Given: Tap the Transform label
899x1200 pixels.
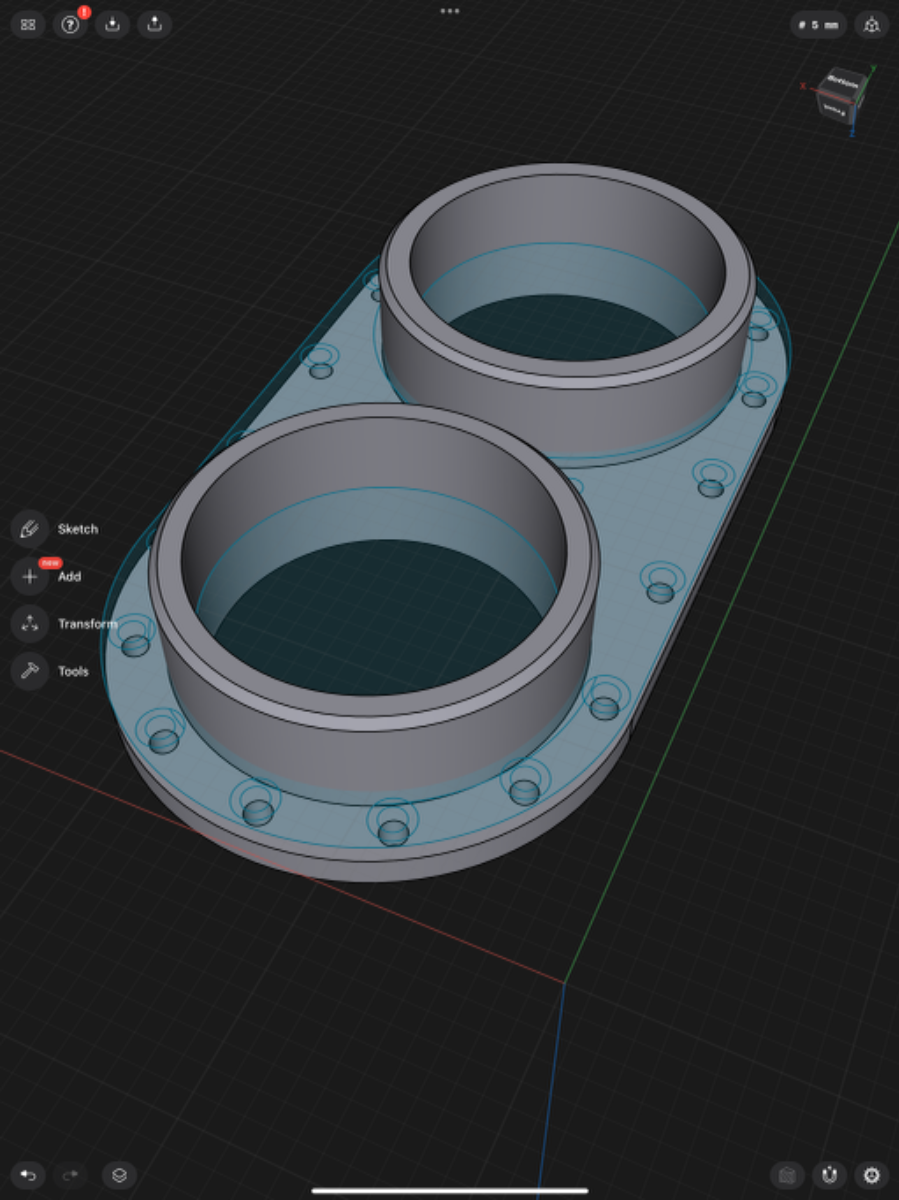Looking at the screenshot, I should coord(87,624).
